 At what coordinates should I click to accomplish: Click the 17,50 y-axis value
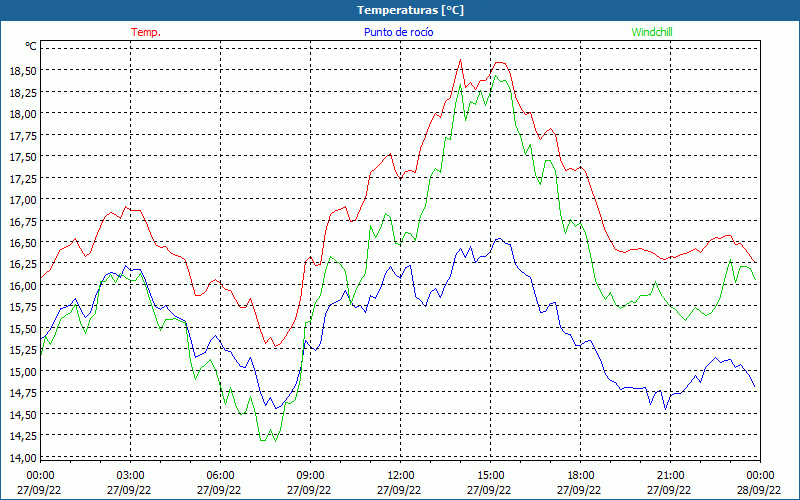23,157
